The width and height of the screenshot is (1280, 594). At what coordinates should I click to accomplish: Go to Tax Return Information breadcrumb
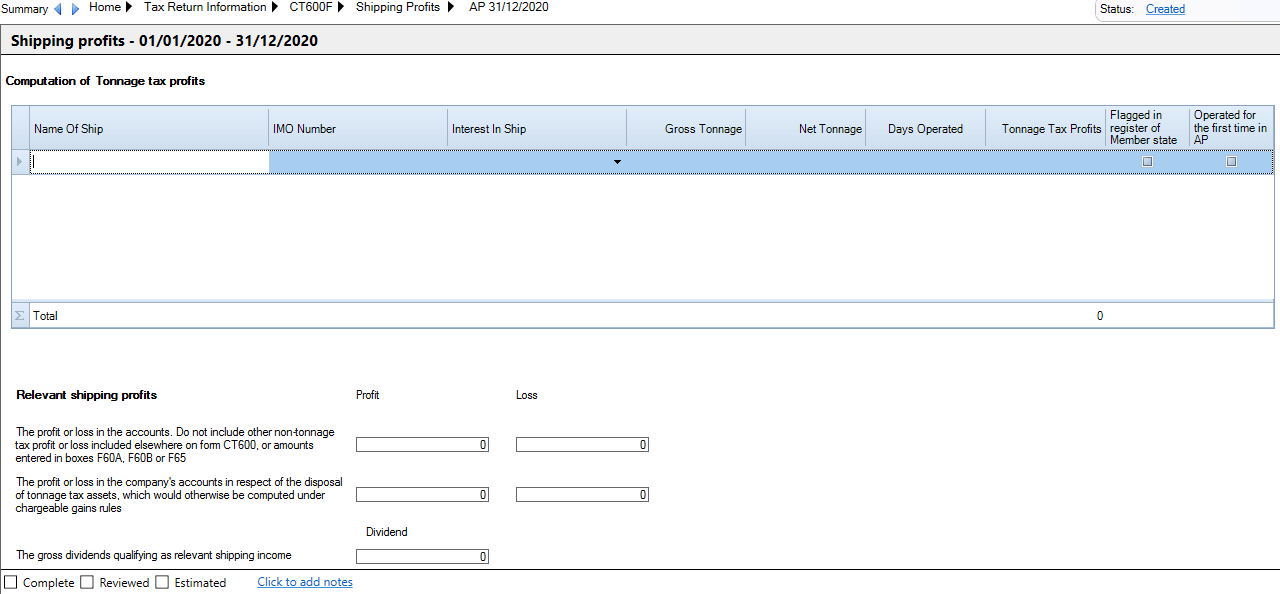point(205,7)
